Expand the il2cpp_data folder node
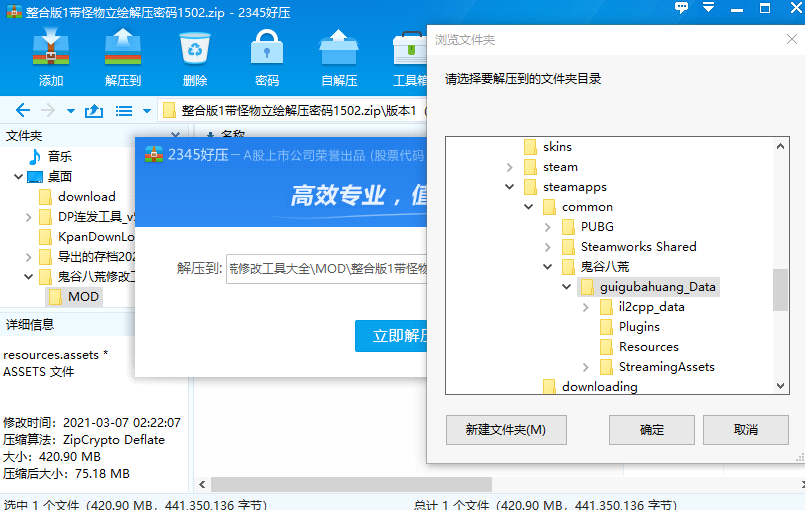The height and width of the screenshot is (510, 805). 585,307
